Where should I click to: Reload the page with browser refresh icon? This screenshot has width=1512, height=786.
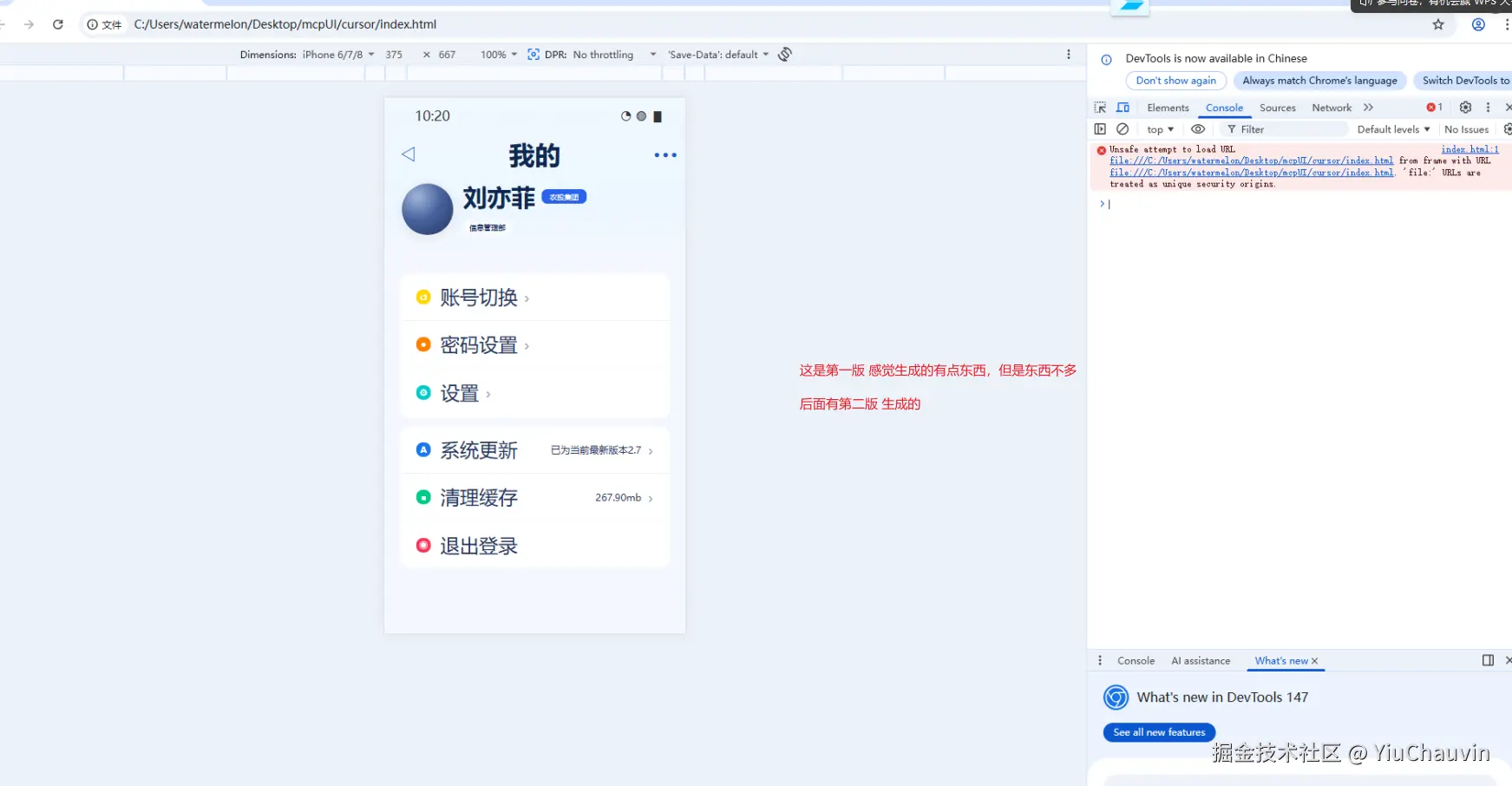[58, 24]
